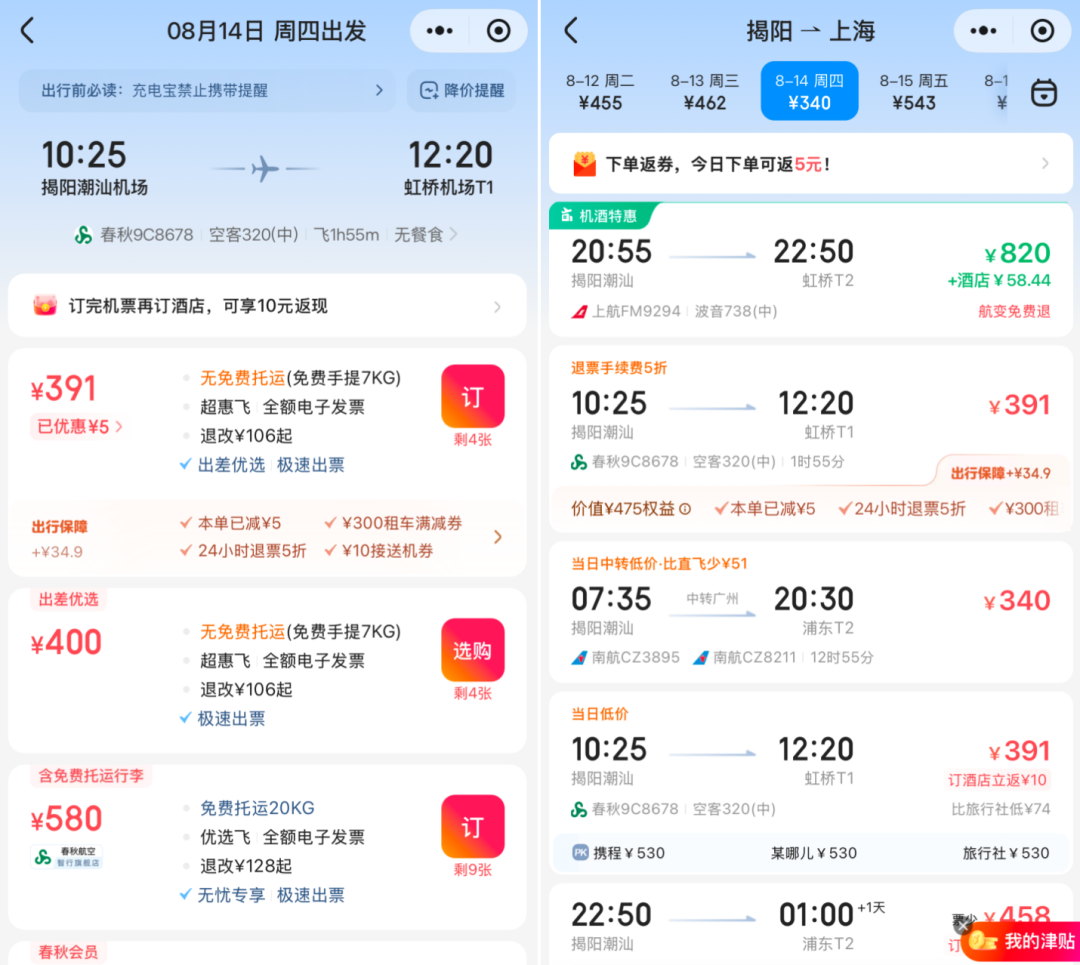The height and width of the screenshot is (965, 1080).
Task: Tap the back arrow on the departure date page
Action: [27, 31]
